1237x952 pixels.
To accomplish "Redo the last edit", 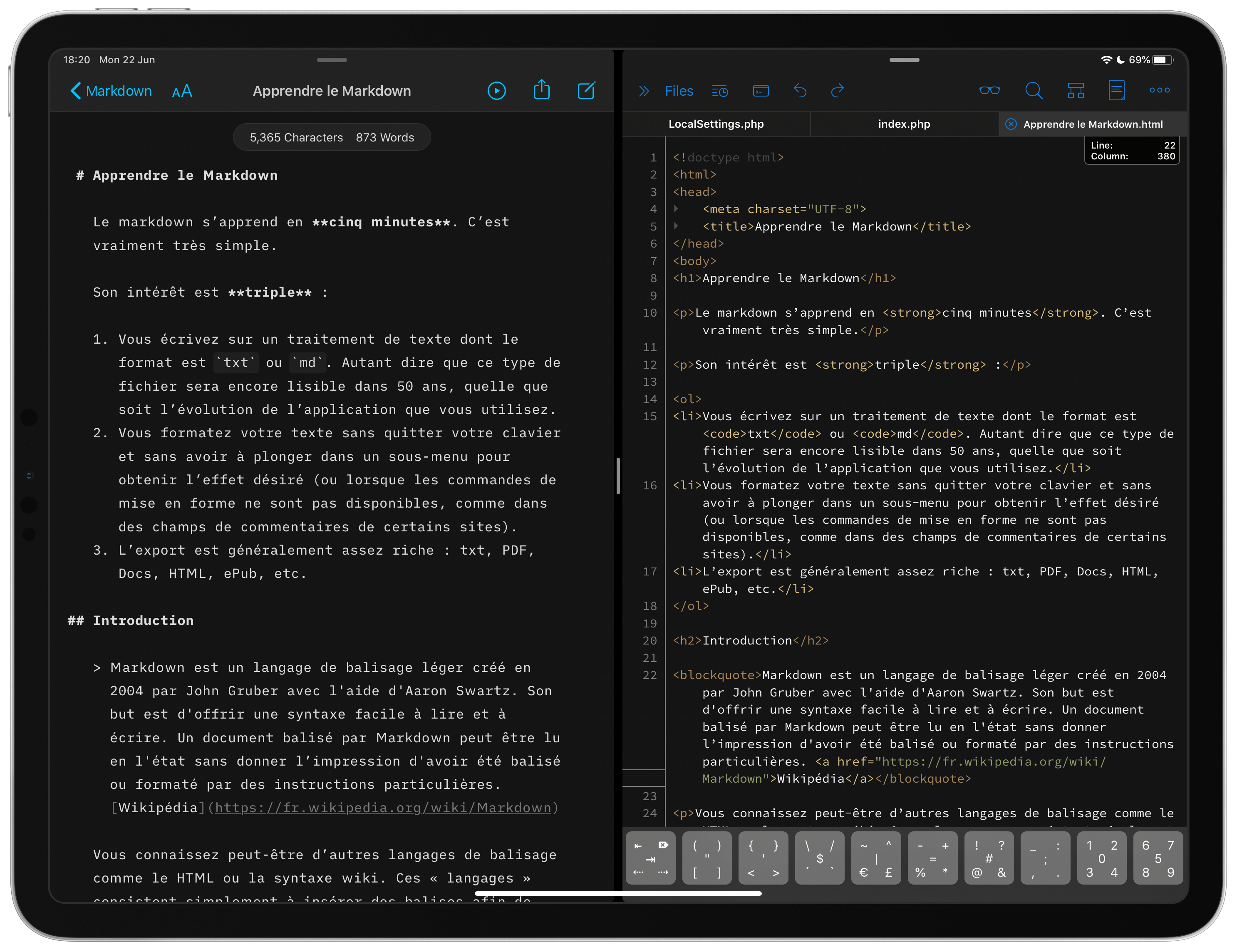I will (837, 91).
